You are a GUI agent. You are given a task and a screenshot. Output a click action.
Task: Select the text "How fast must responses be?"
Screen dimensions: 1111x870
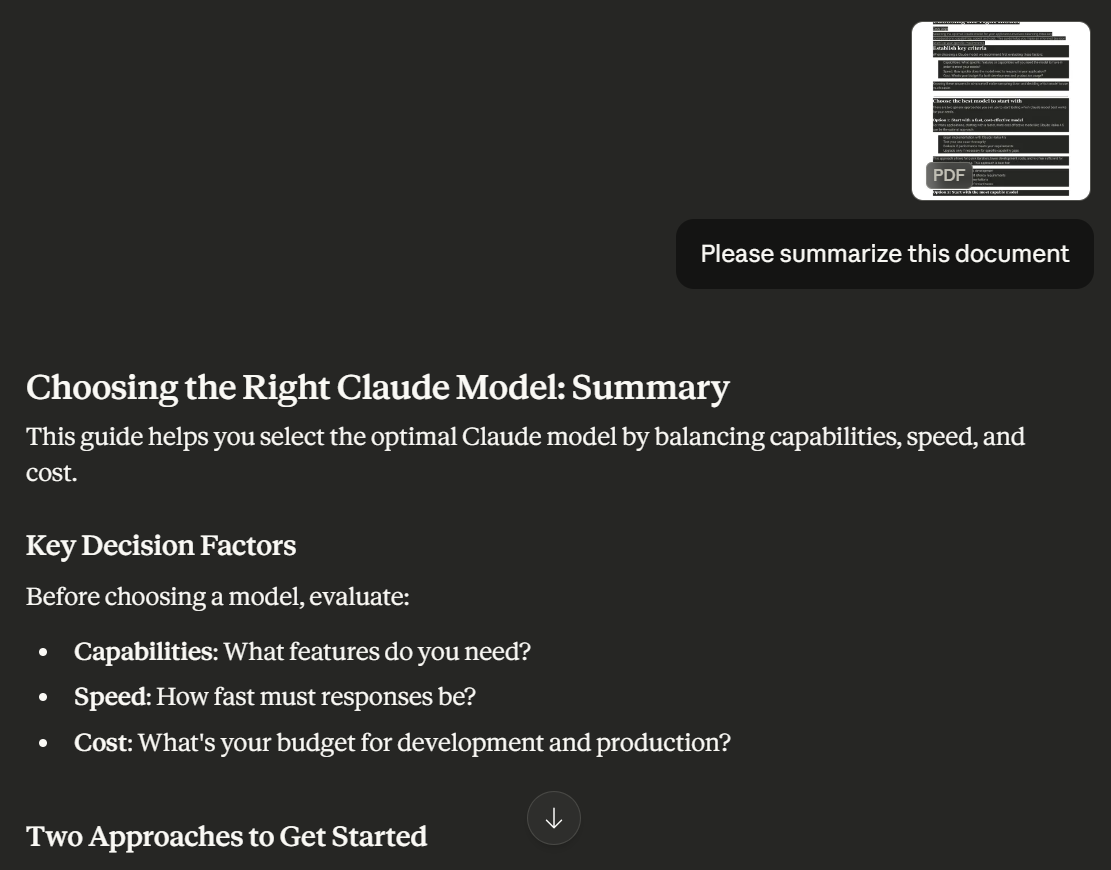click(x=318, y=697)
